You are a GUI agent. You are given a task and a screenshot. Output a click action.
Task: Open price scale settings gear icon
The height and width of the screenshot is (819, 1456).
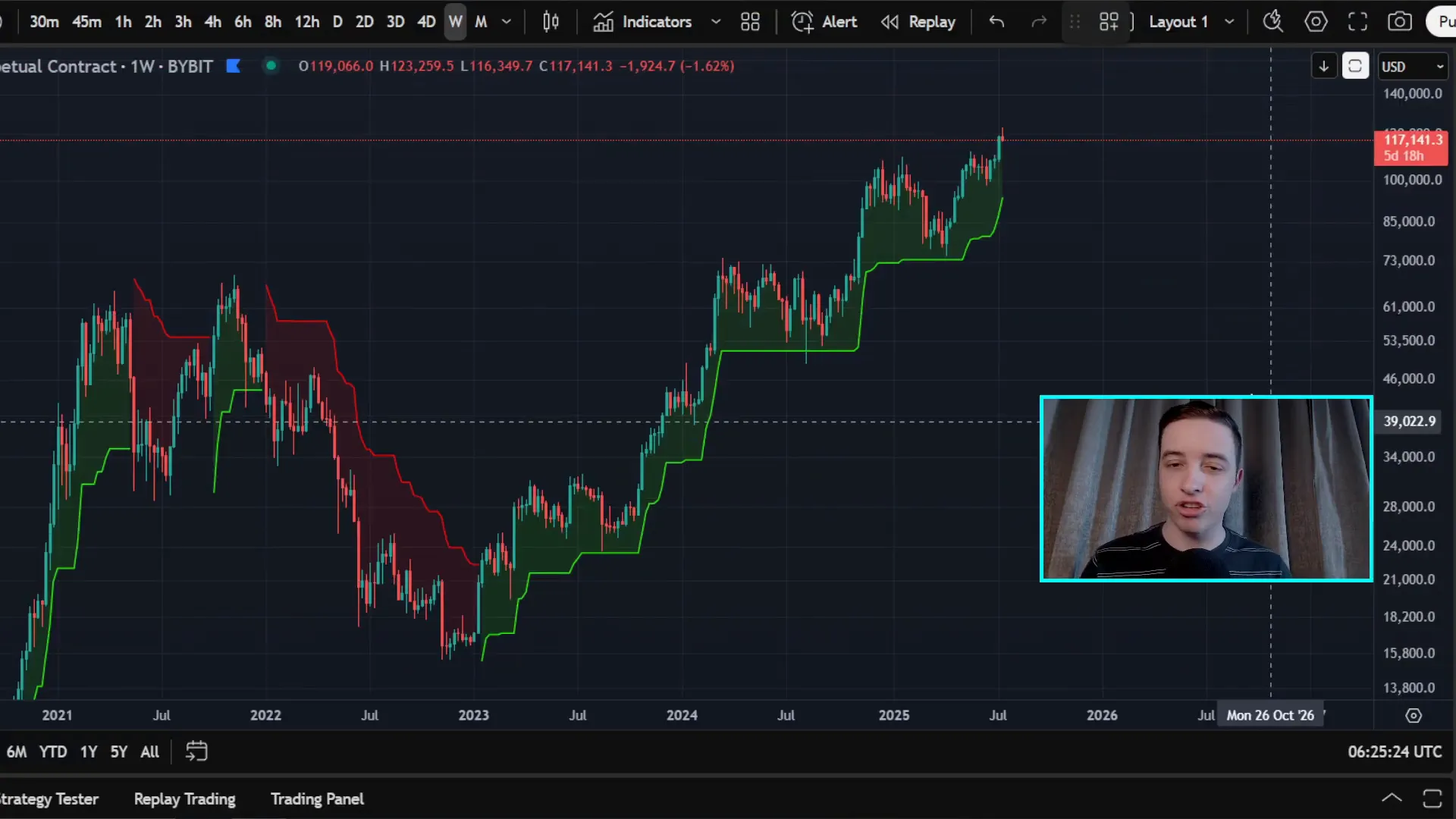(x=1414, y=715)
